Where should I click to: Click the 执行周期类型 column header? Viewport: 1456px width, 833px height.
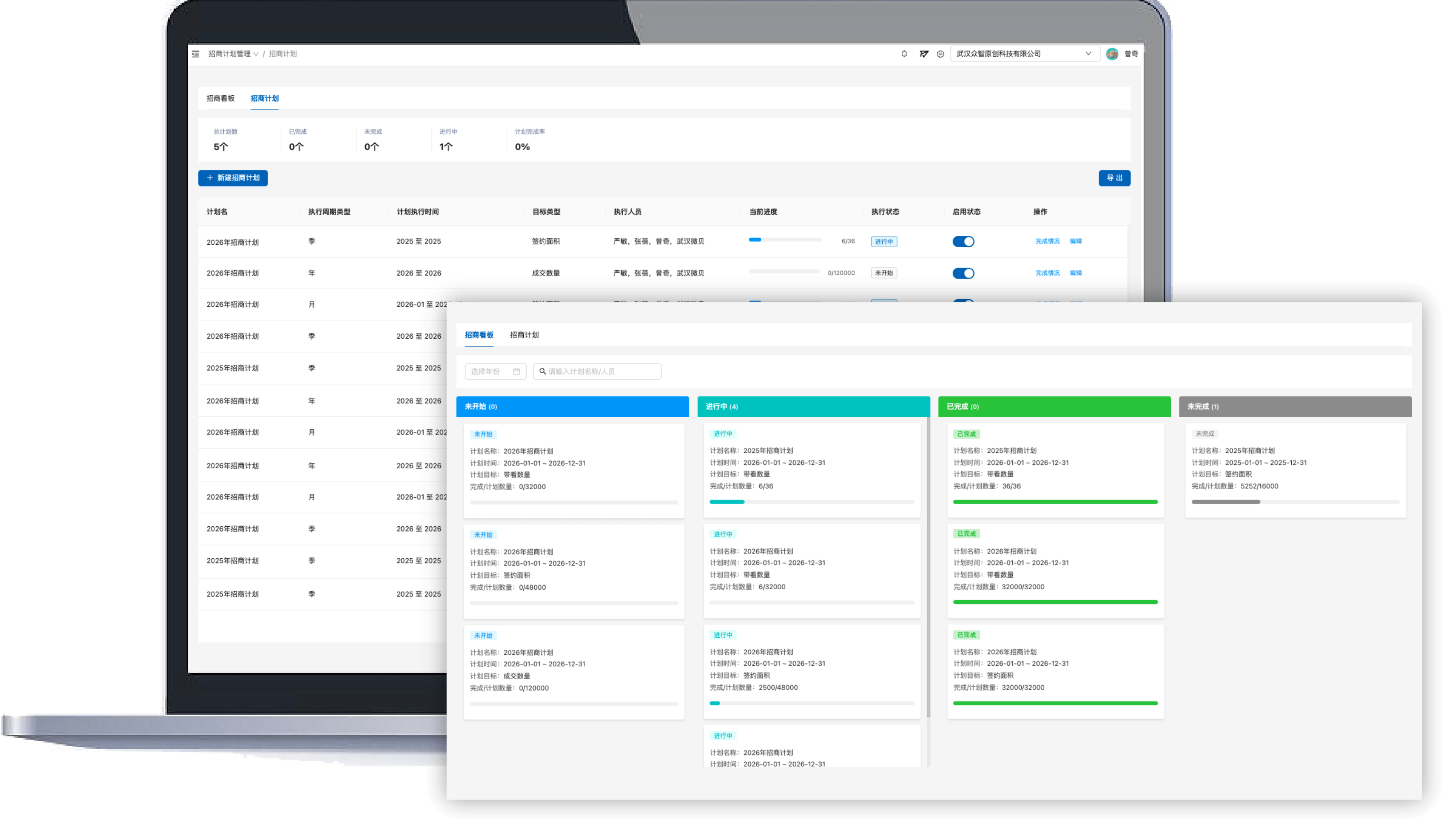(329, 211)
